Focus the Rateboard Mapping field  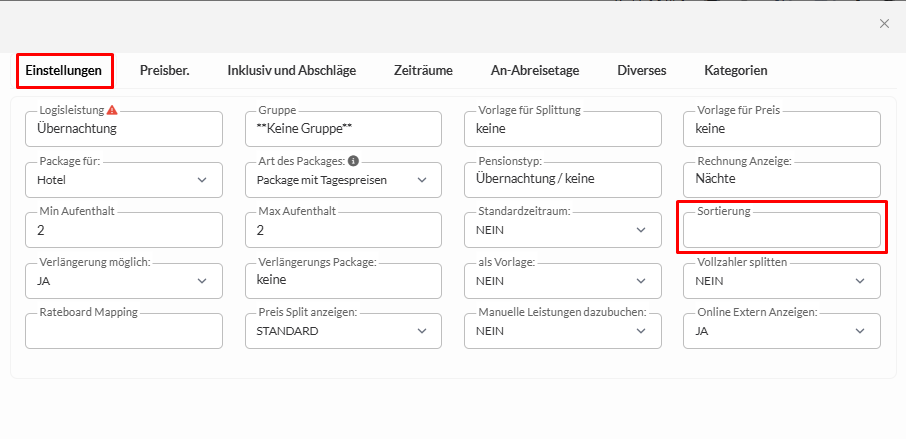(123, 331)
